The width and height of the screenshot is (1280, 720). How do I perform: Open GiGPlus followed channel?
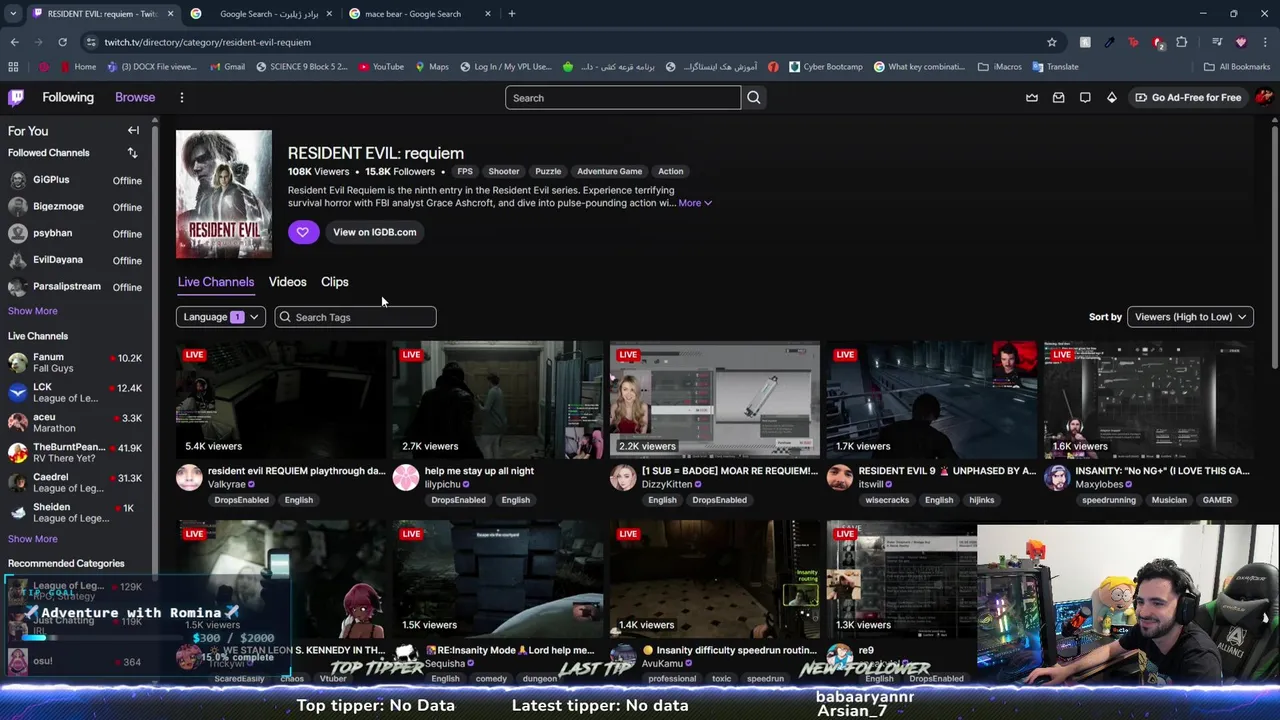pyautogui.click(x=75, y=180)
